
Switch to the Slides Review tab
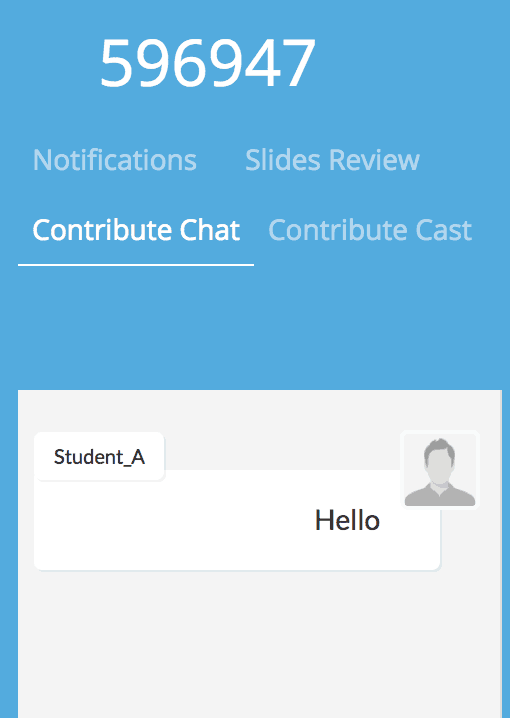click(332, 160)
